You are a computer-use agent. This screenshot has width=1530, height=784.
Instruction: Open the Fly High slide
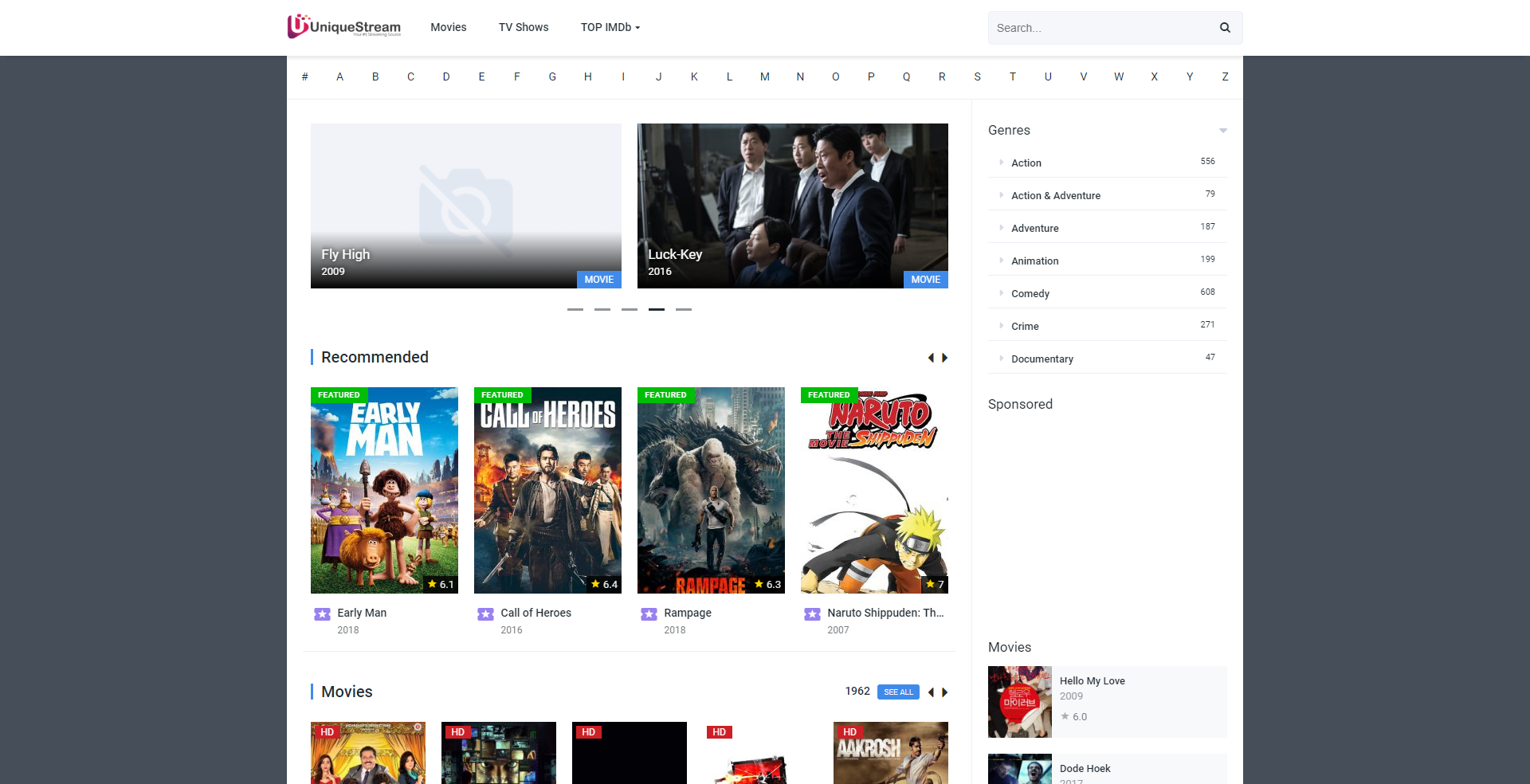[466, 206]
